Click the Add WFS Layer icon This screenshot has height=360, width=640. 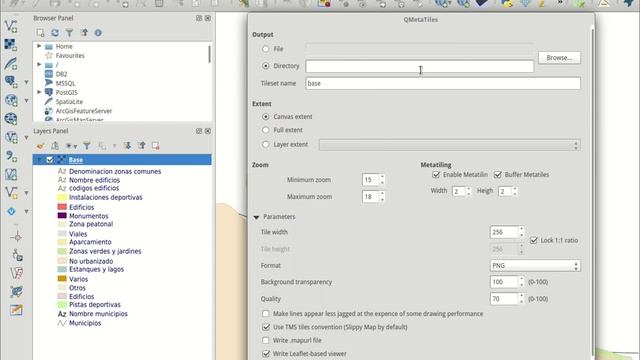tap(11, 138)
